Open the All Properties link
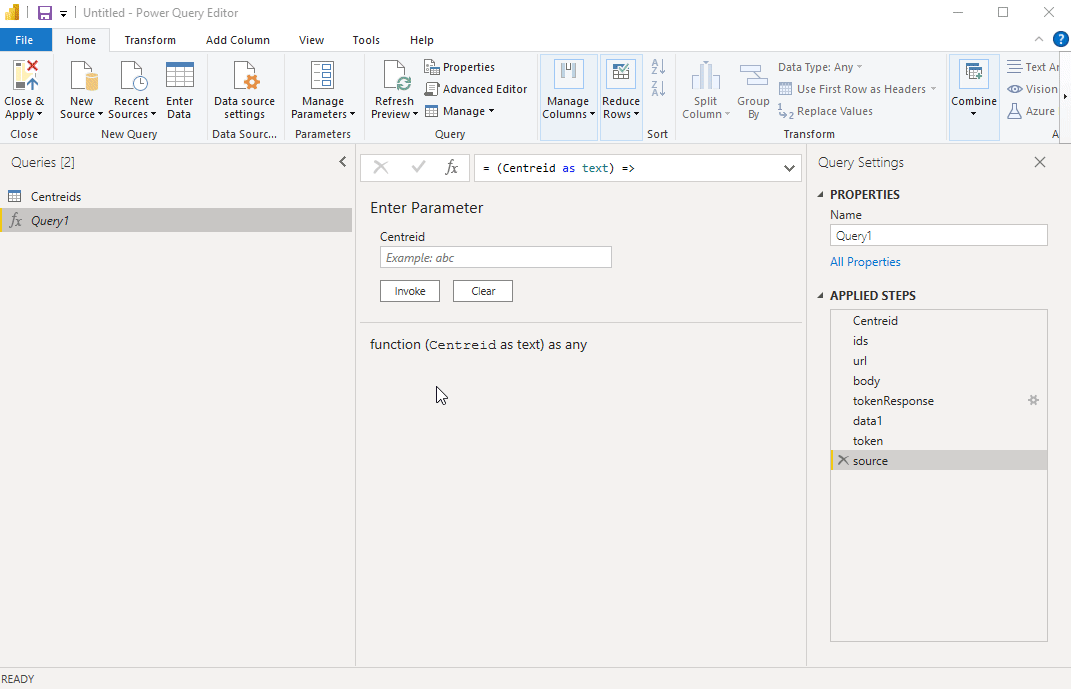1071x689 pixels. [x=865, y=262]
